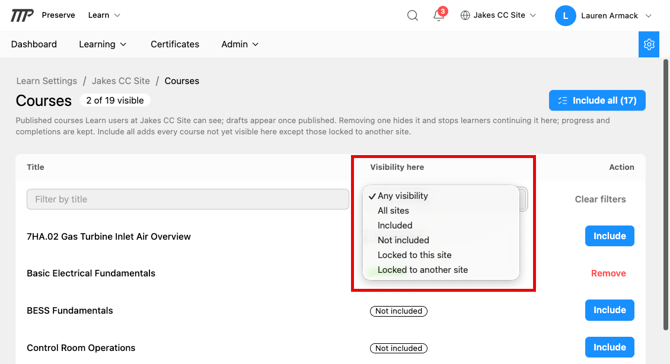The image size is (670, 364).
Task: Click the Courses breadcrumb text
Action: (182, 81)
